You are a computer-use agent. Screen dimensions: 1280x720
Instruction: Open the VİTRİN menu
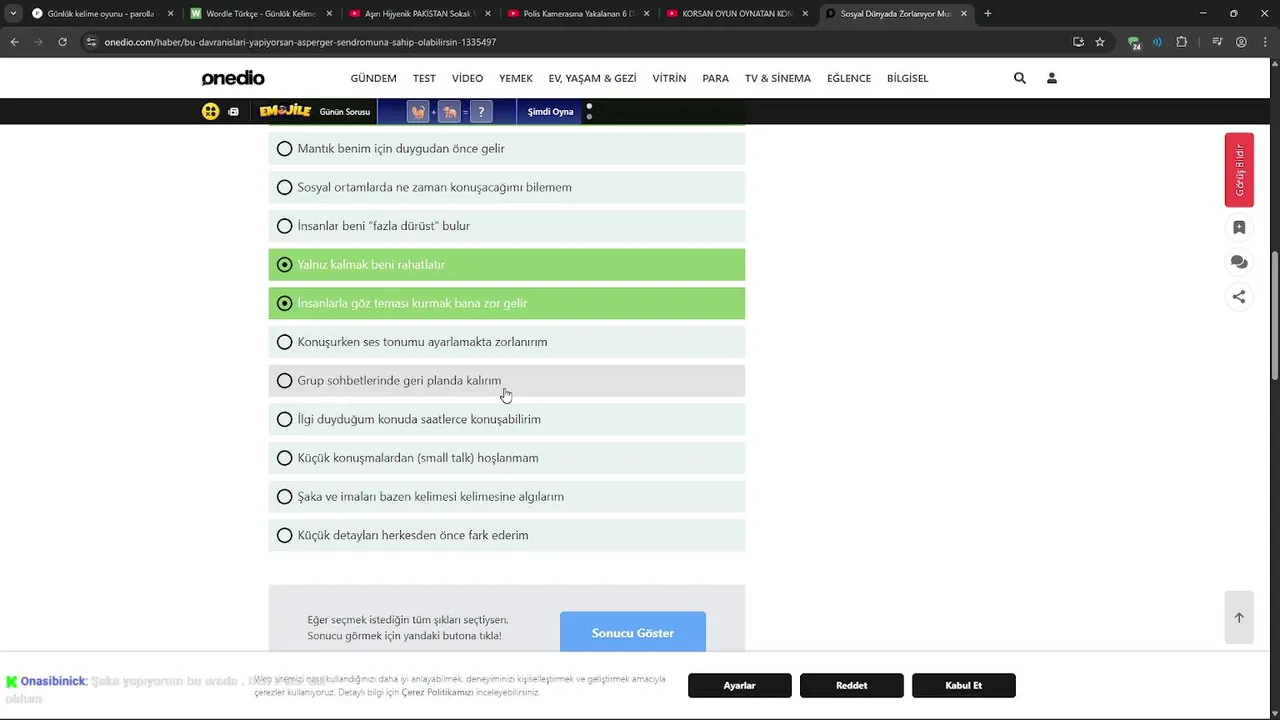[669, 78]
